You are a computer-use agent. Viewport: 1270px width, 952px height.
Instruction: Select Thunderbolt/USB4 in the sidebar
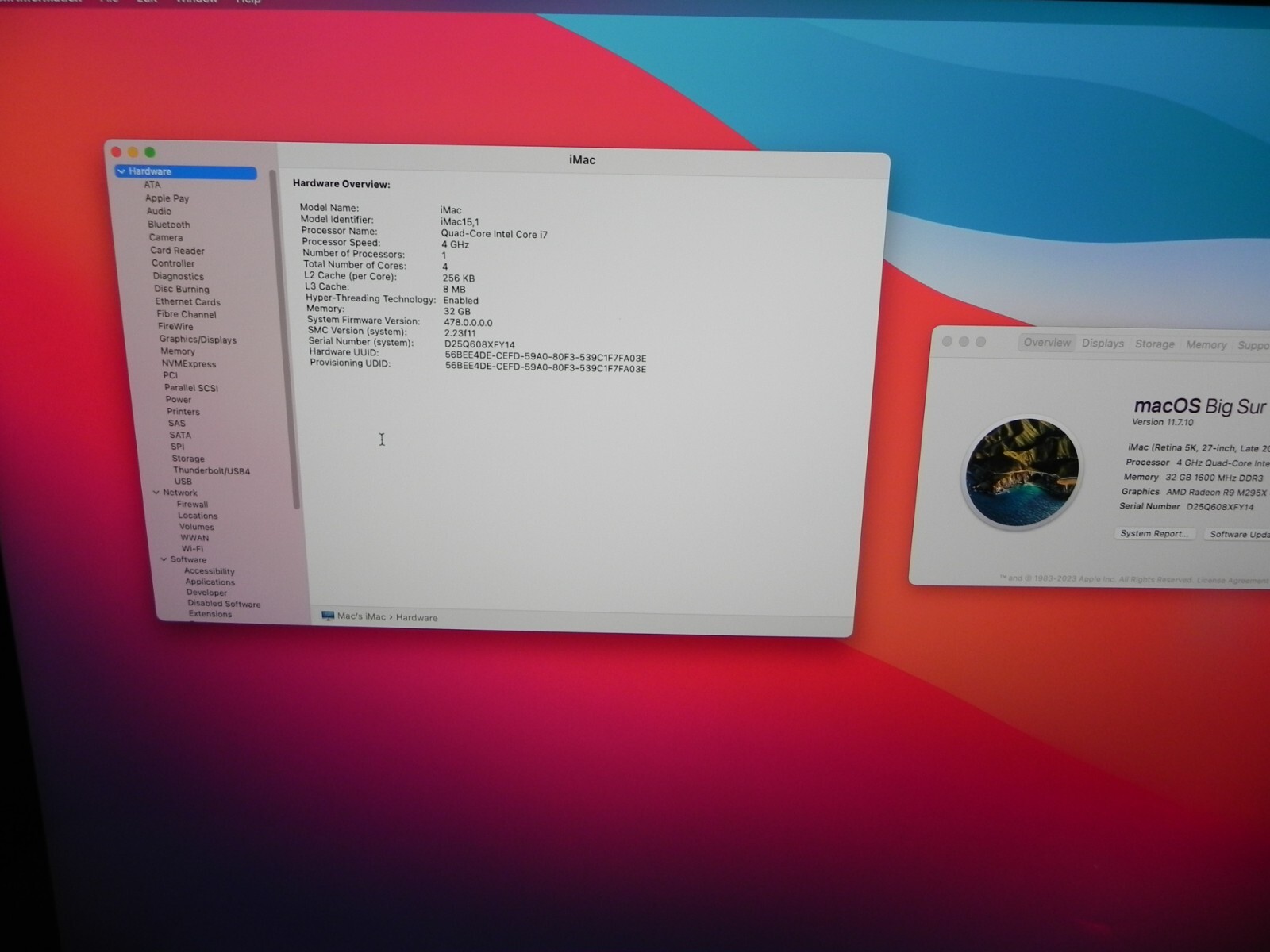tap(211, 470)
